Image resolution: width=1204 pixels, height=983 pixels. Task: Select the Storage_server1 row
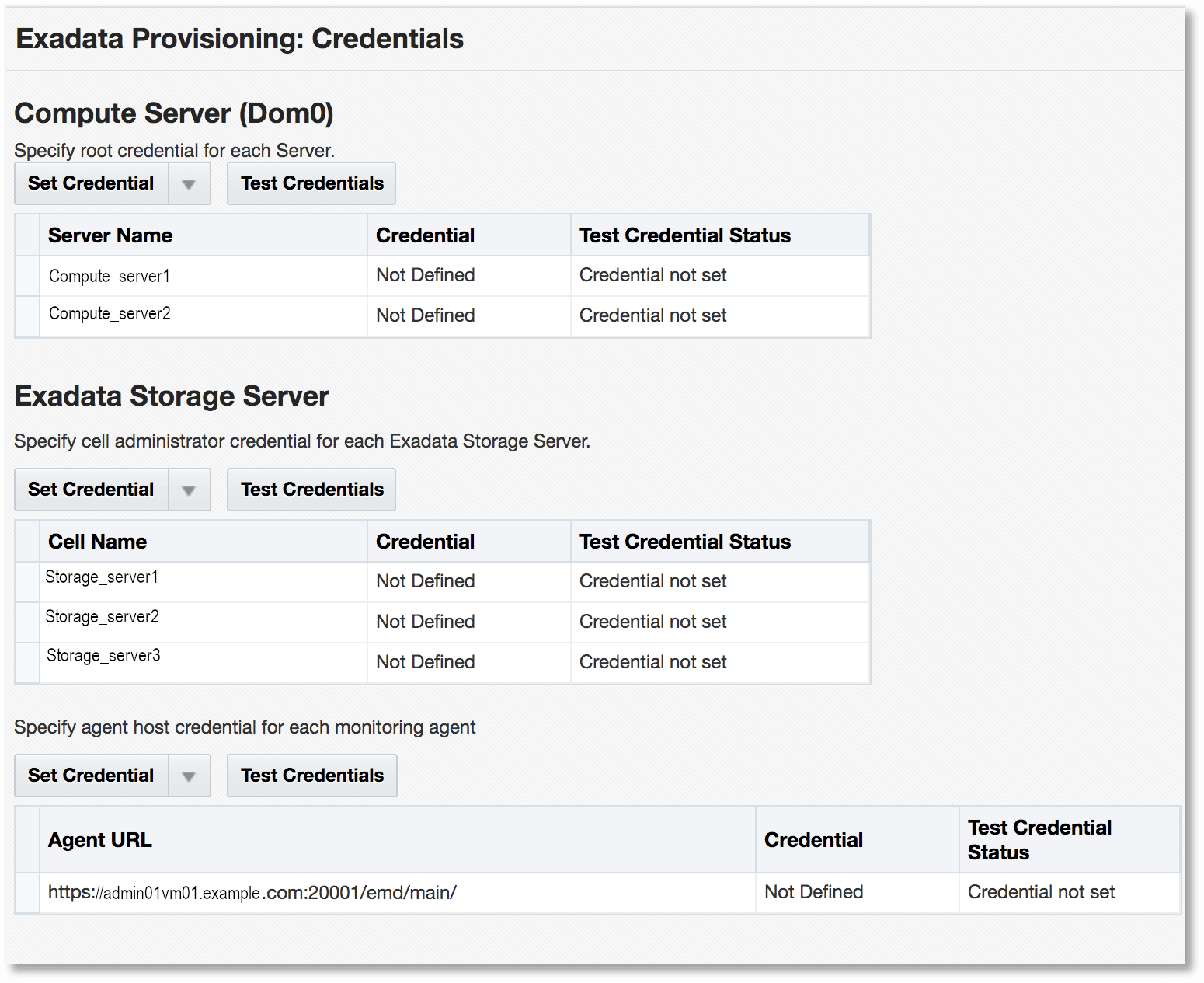pyautogui.click(x=26, y=581)
